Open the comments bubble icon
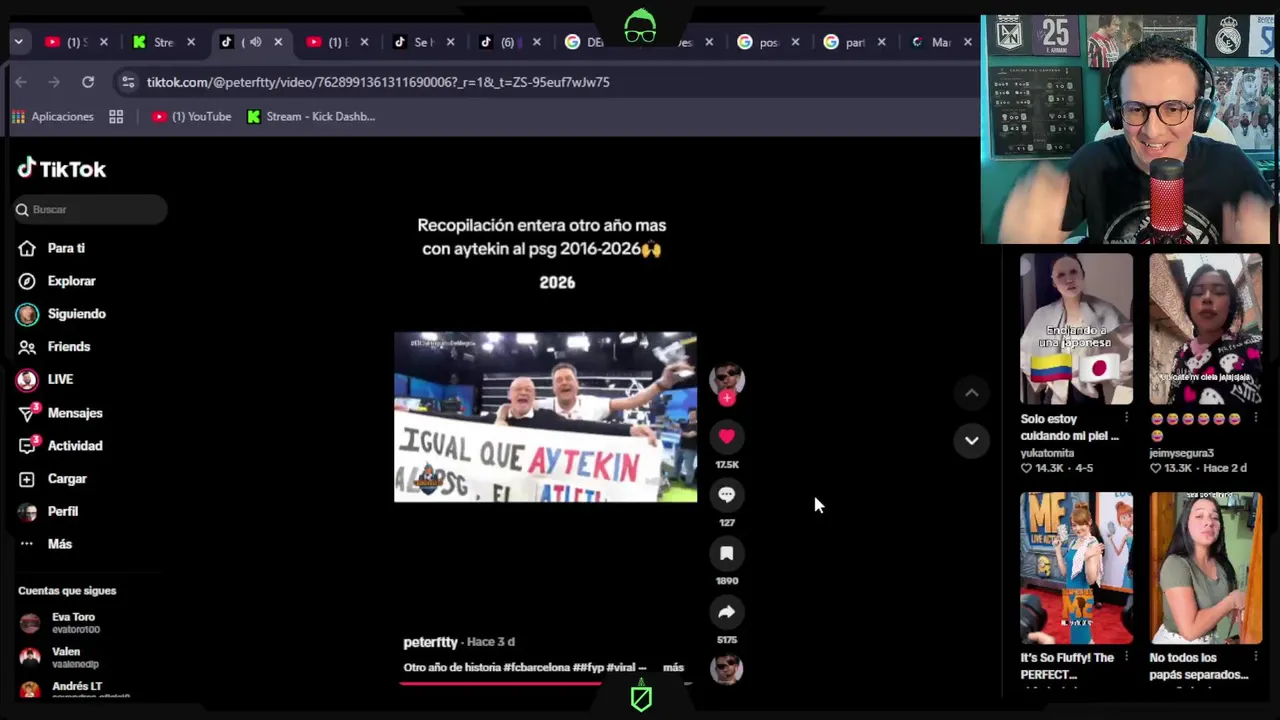Image resolution: width=1280 pixels, height=720 pixels. point(727,495)
